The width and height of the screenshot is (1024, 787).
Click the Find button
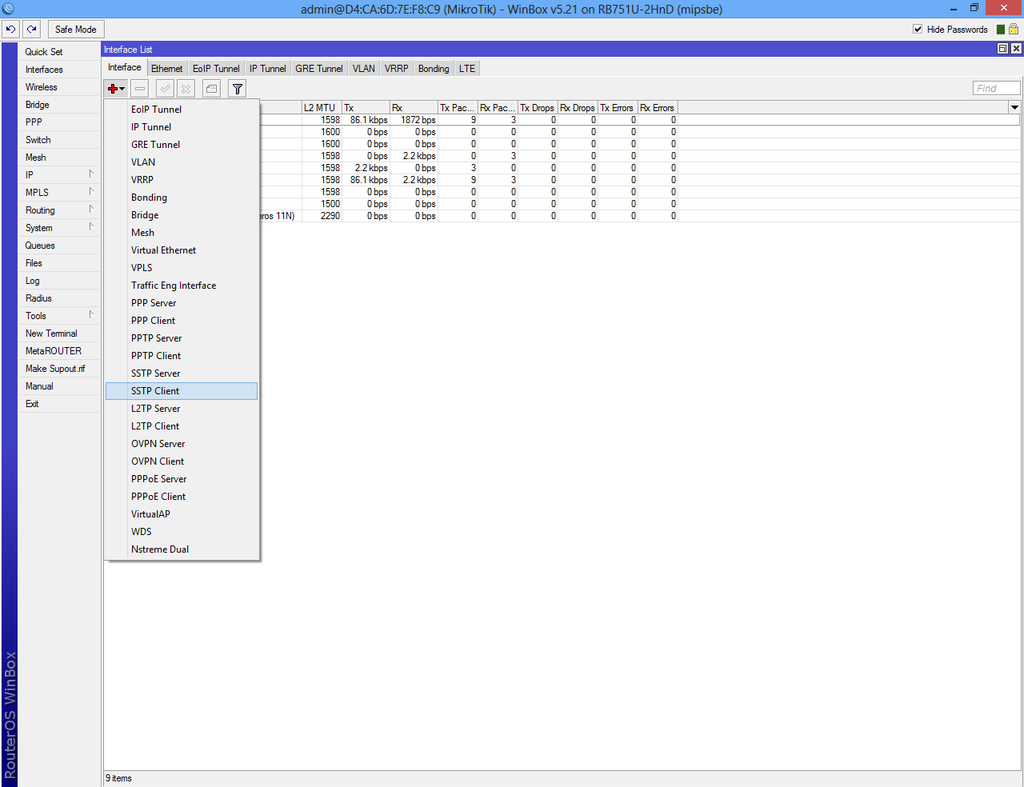pyautogui.click(x=996, y=88)
